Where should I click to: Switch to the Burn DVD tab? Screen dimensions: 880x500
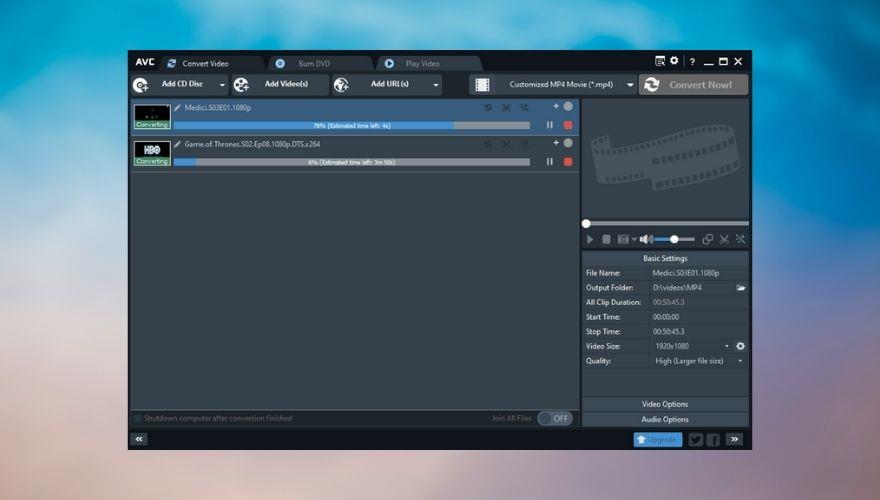tap(313, 63)
